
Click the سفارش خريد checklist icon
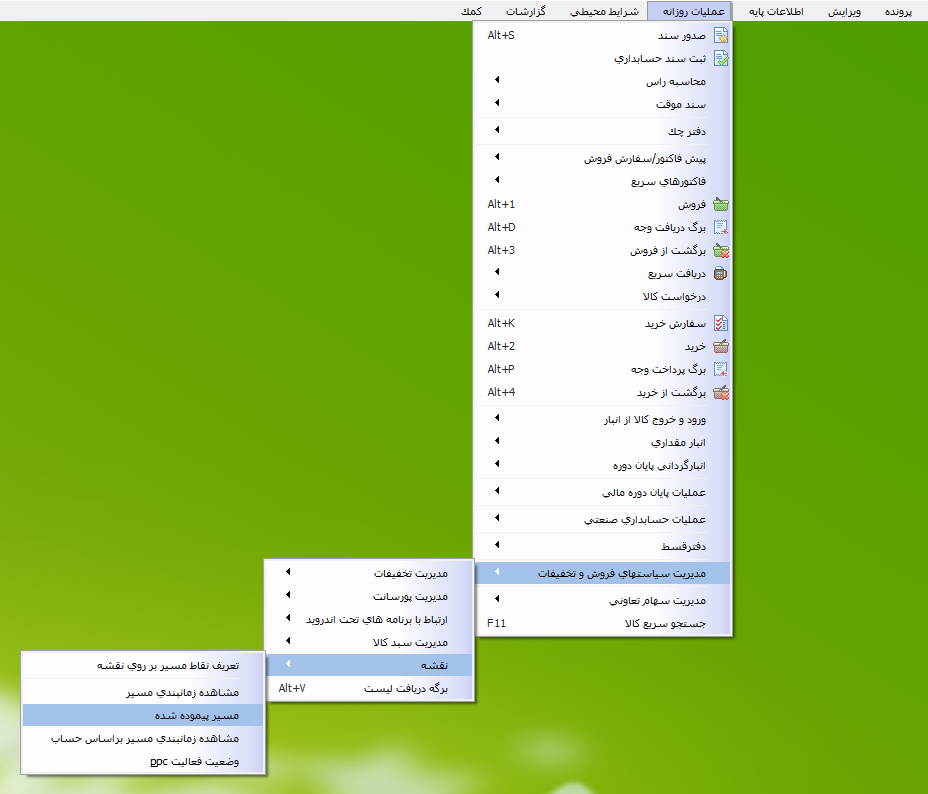[720, 323]
